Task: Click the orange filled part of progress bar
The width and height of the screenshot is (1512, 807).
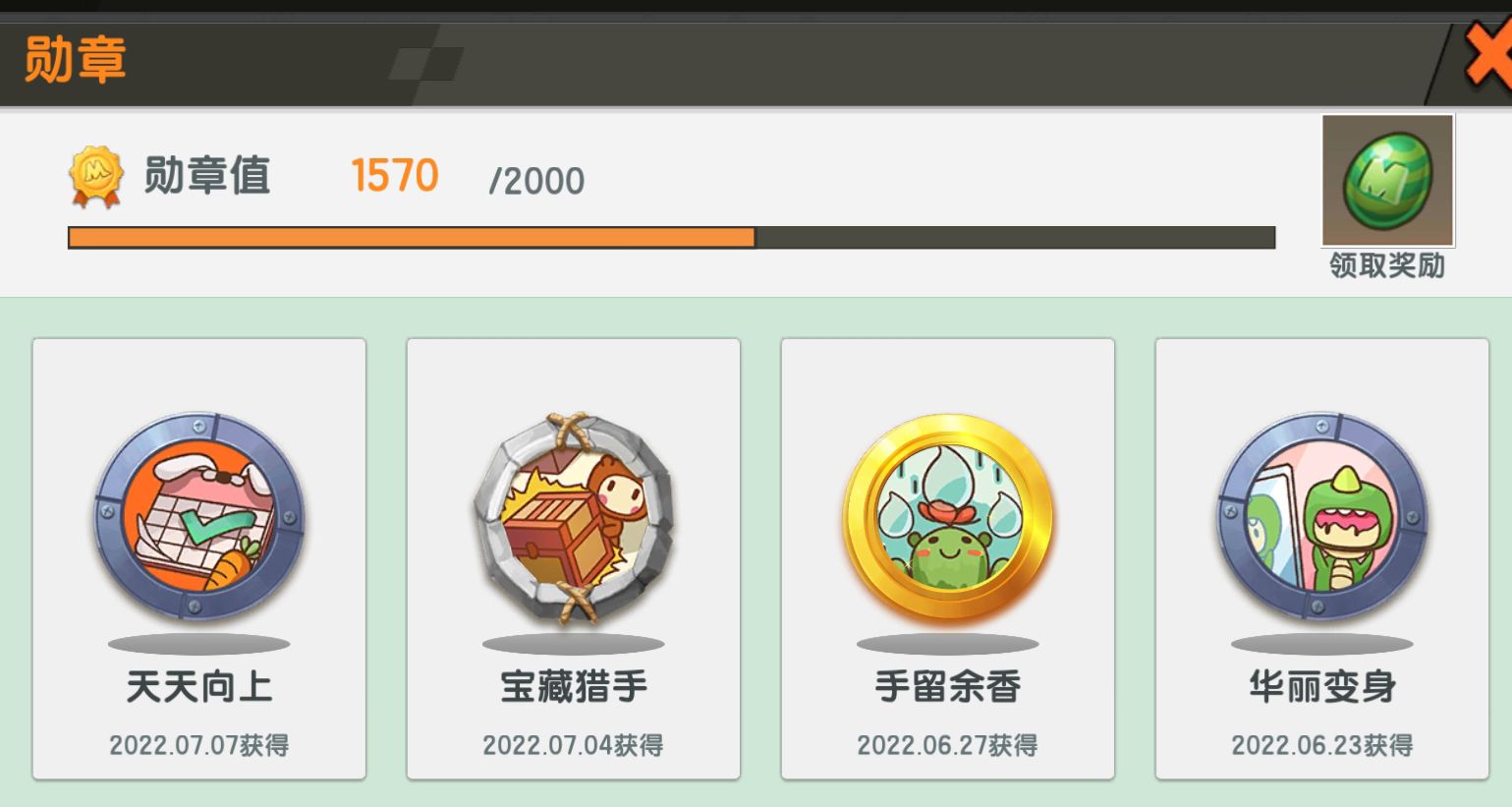Action: [412, 238]
